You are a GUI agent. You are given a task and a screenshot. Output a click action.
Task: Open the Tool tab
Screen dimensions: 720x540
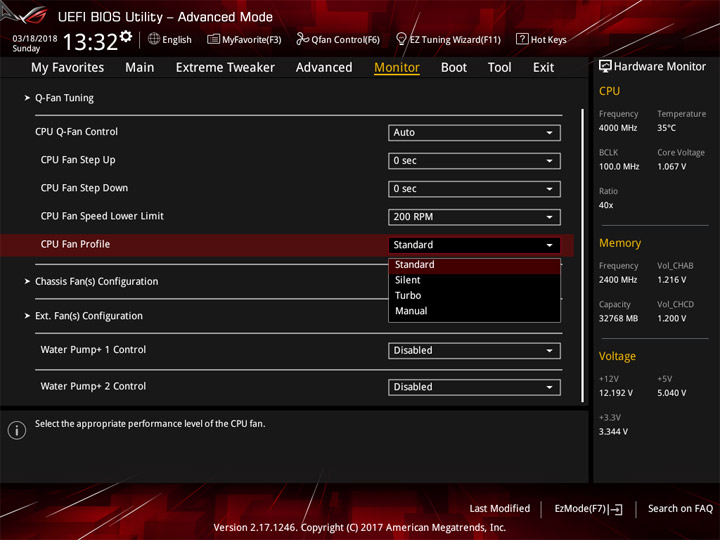pos(499,68)
